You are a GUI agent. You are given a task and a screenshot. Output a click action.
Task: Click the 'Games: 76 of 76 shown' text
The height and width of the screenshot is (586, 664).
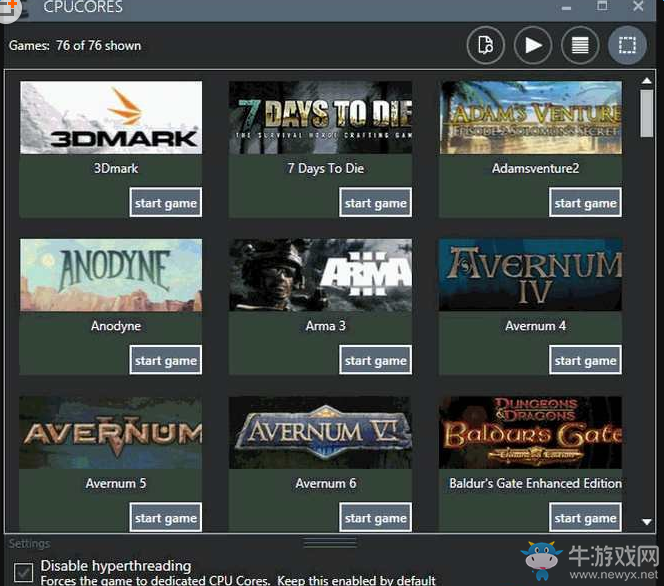(75, 46)
